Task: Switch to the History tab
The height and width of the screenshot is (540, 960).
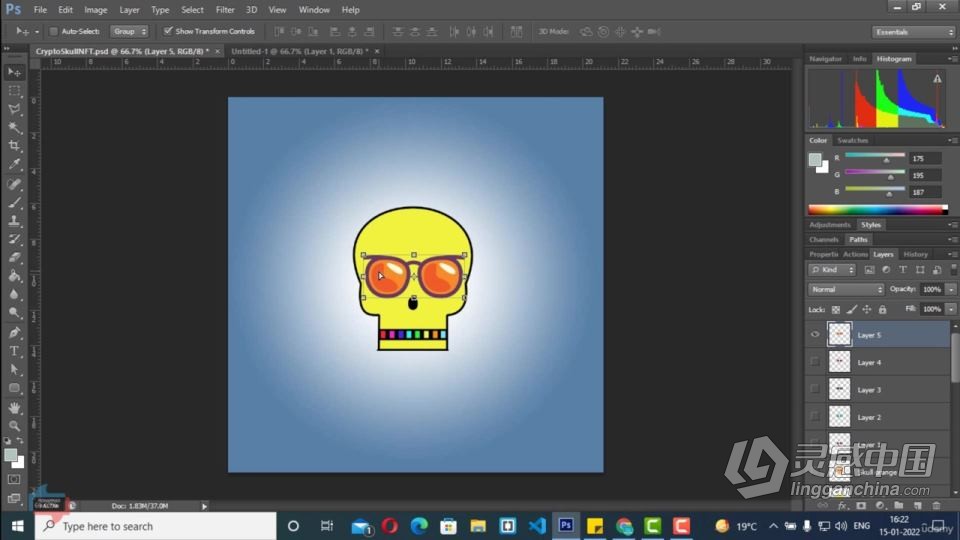Action: coord(915,254)
